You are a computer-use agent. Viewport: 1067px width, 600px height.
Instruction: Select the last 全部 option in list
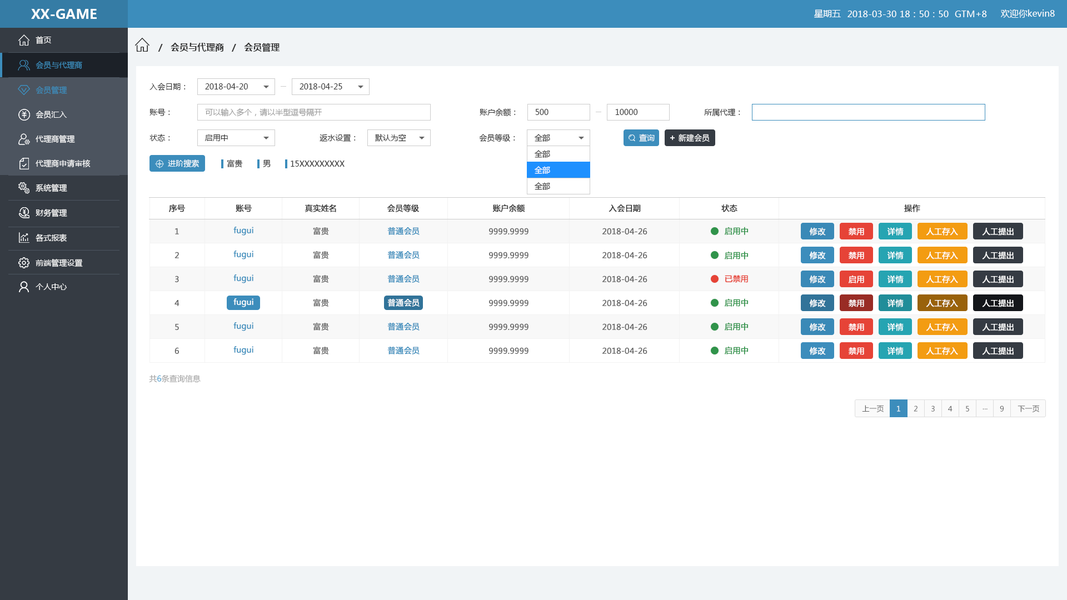pyautogui.click(x=558, y=186)
